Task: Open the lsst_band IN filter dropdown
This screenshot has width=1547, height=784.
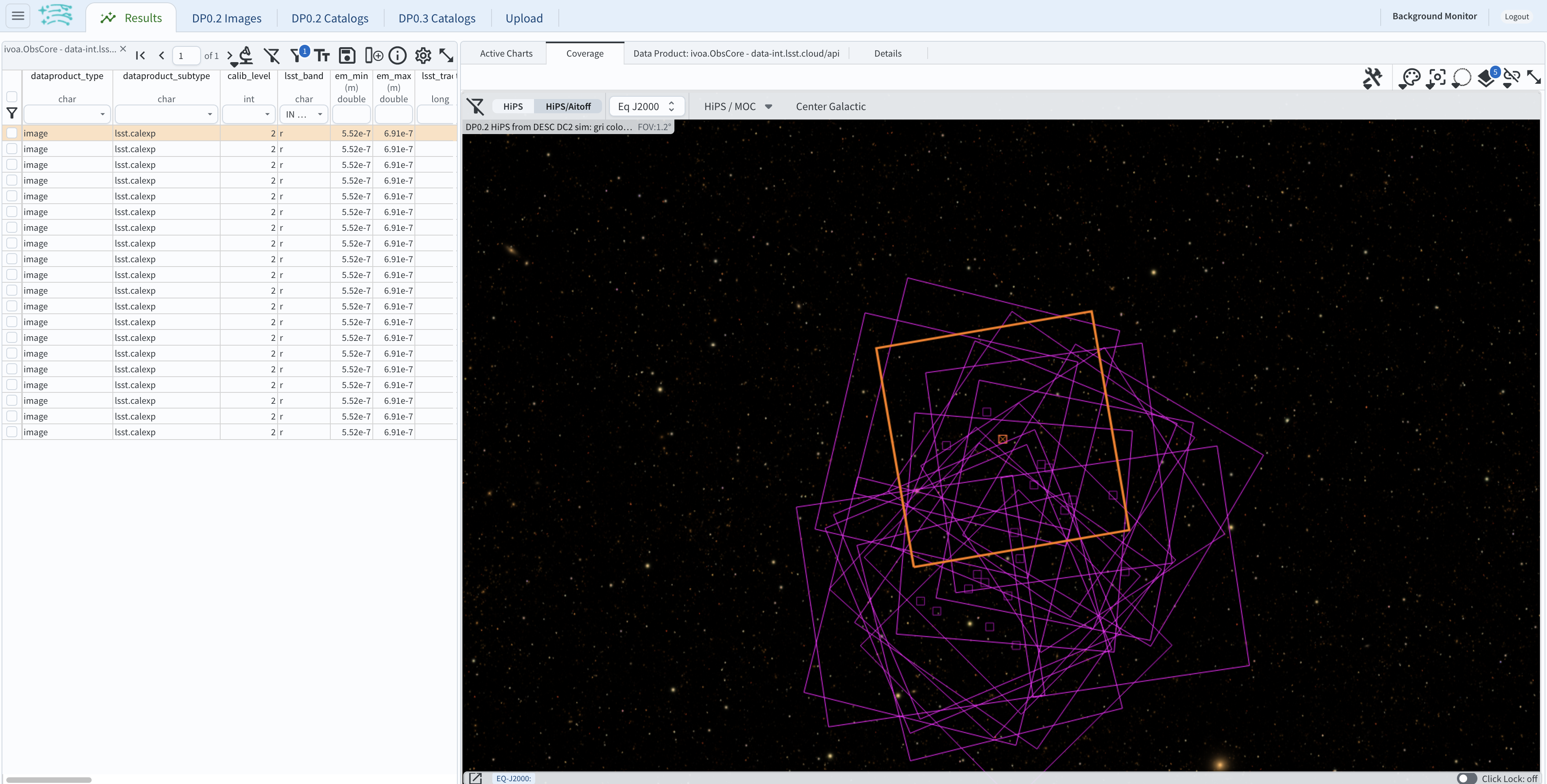Action: click(303, 114)
